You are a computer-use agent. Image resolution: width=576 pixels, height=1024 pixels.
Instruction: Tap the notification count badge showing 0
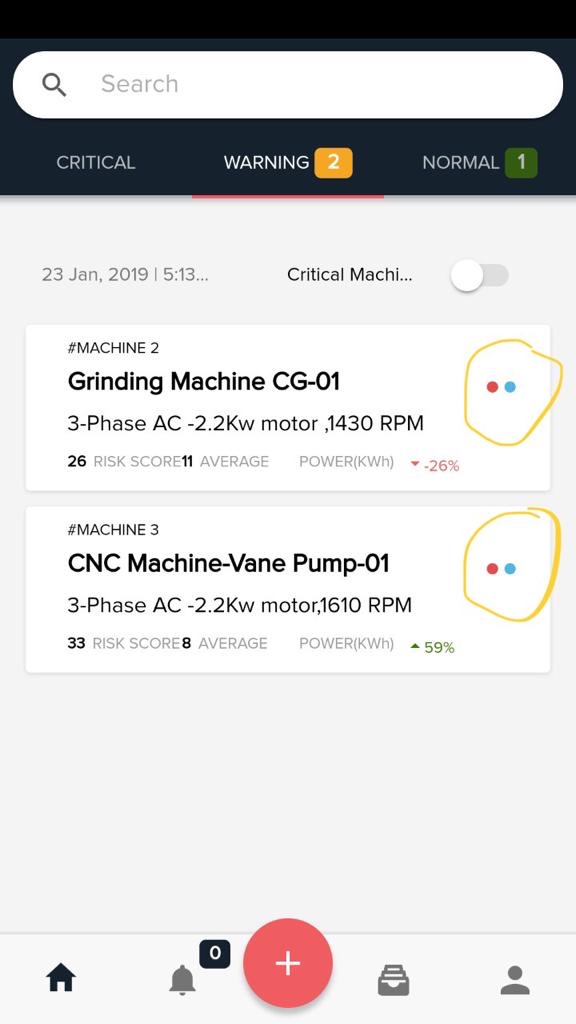213,954
